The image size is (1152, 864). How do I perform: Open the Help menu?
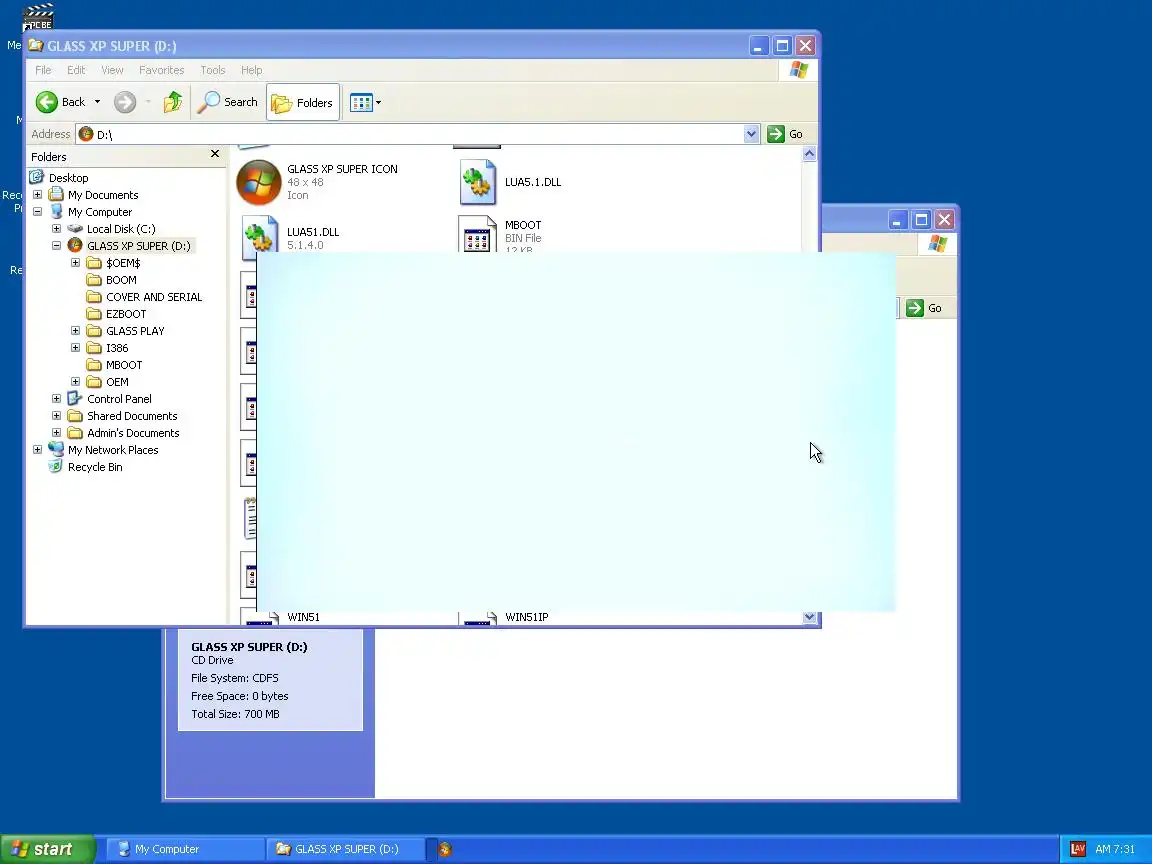pos(251,70)
